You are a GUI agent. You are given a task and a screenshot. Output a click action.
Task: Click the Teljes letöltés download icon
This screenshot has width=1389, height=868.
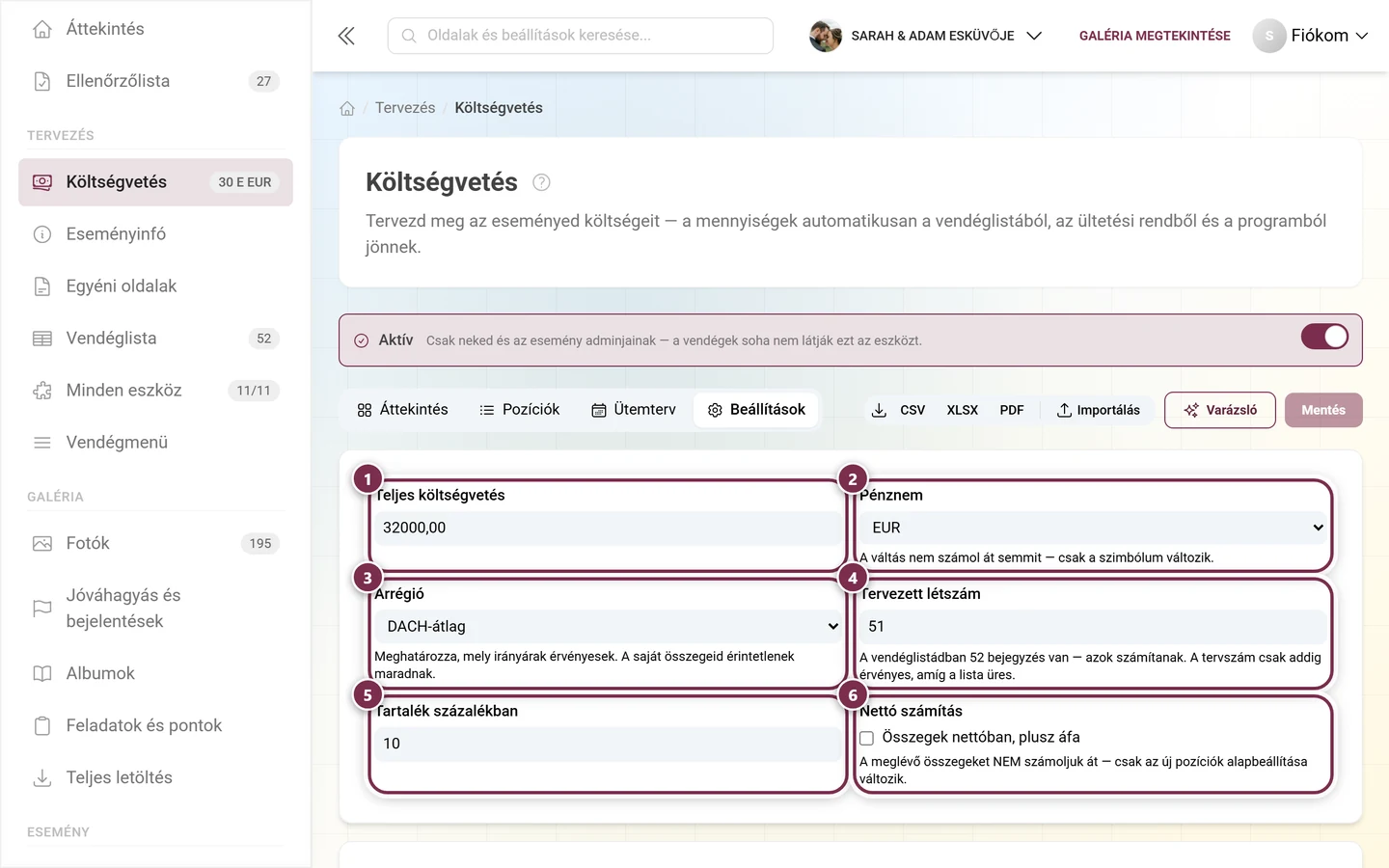(x=42, y=777)
